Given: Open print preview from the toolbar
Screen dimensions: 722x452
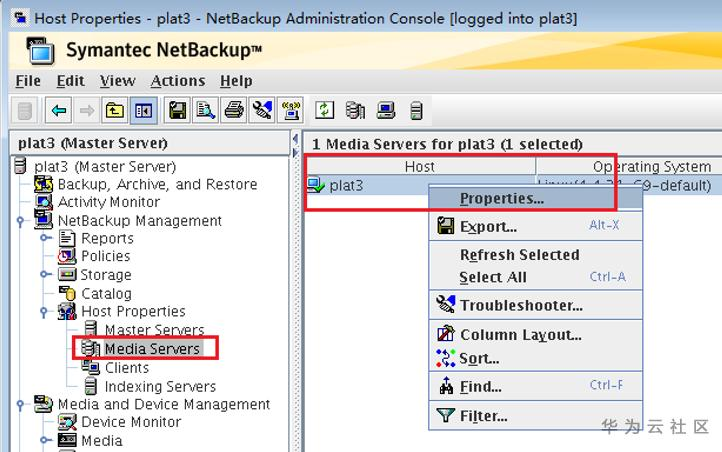Looking at the screenshot, I should 206,110.
